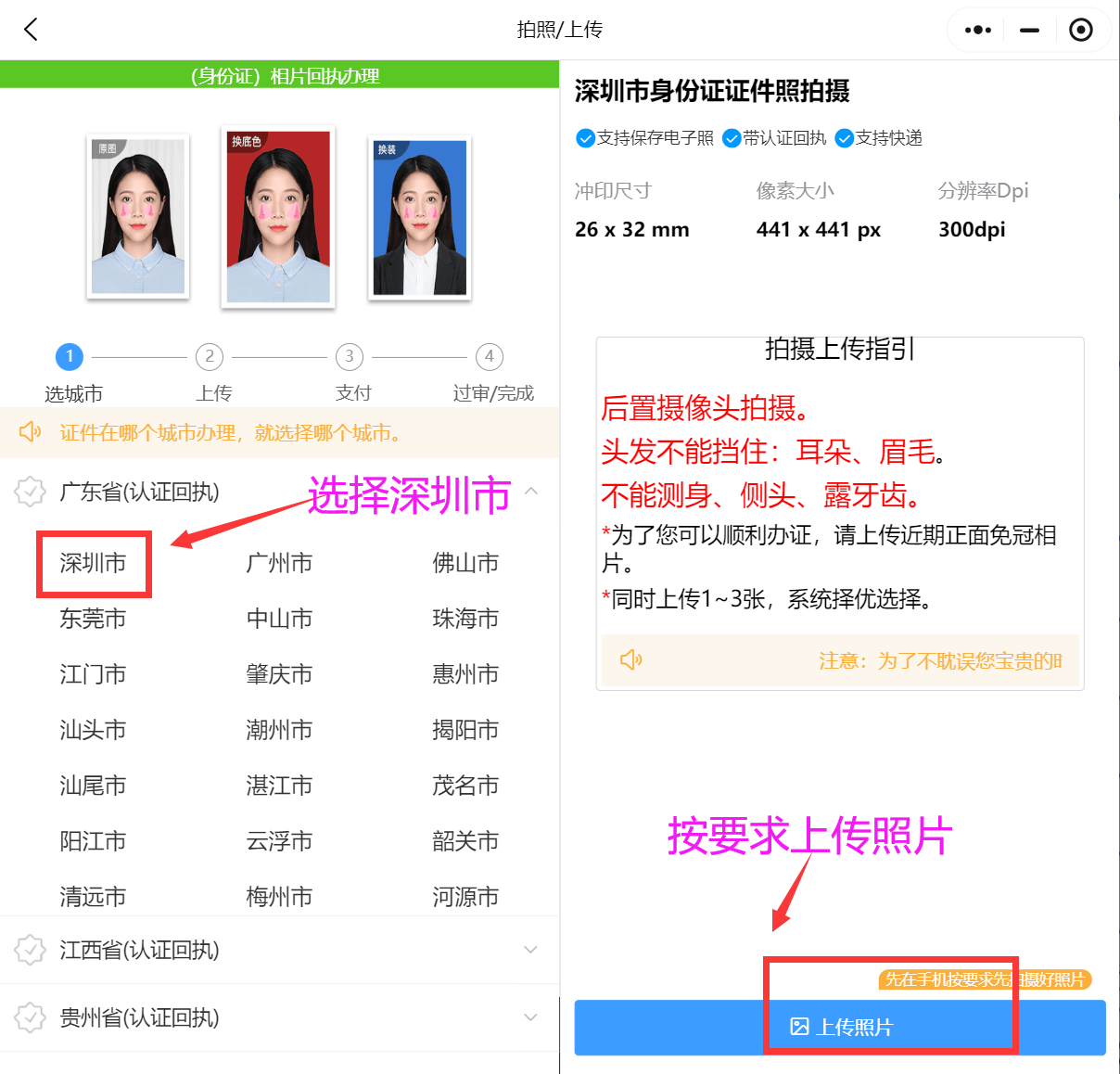Image resolution: width=1120 pixels, height=1074 pixels.
Task: Click the speaker icon beside city notice
Action: pyautogui.click(x=31, y=432)
